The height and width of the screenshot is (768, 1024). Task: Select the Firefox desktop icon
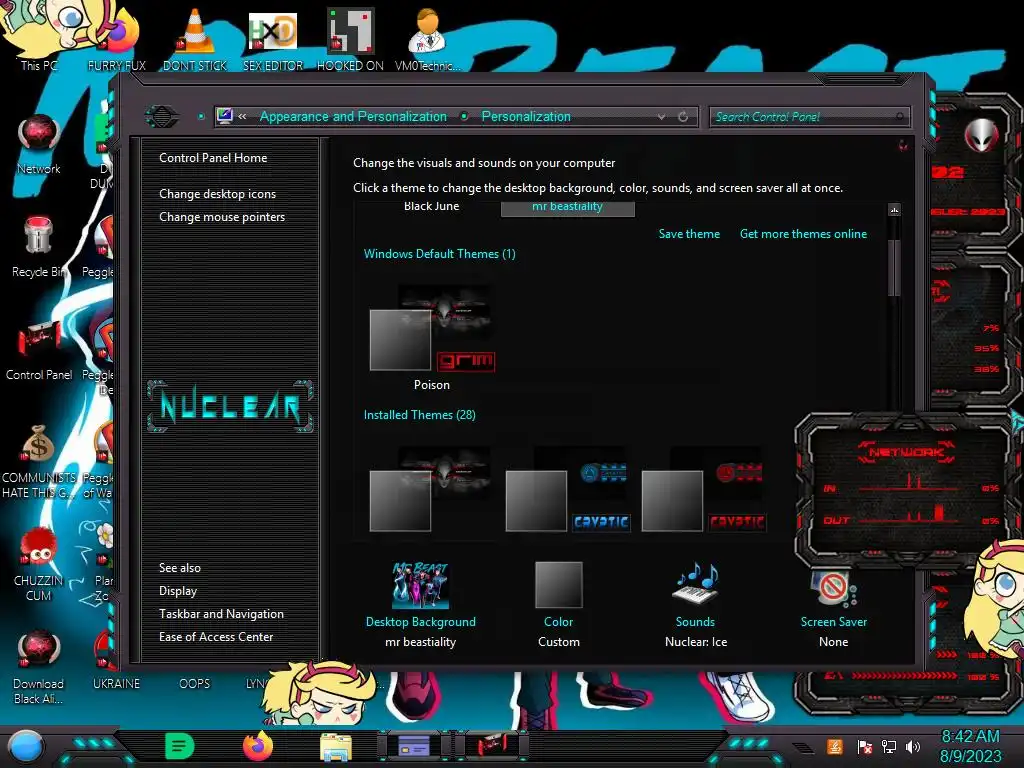click(117, 39)
